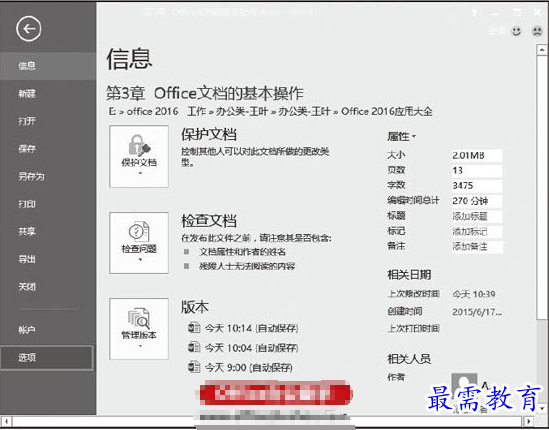
Task: Click the 2.01MB size value
Action: click(x=477, y=155)
